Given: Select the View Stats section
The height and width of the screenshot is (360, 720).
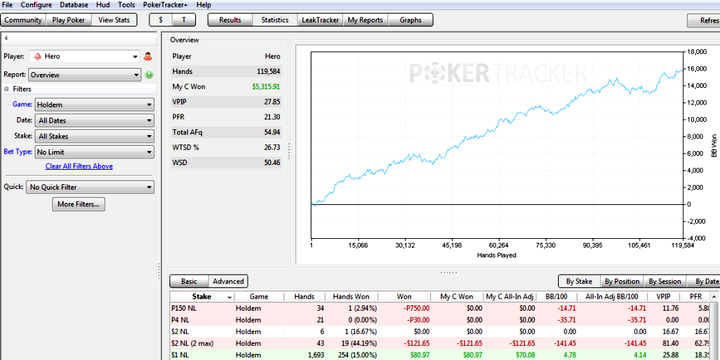Looking at the screenshot, I should point(114,20).
